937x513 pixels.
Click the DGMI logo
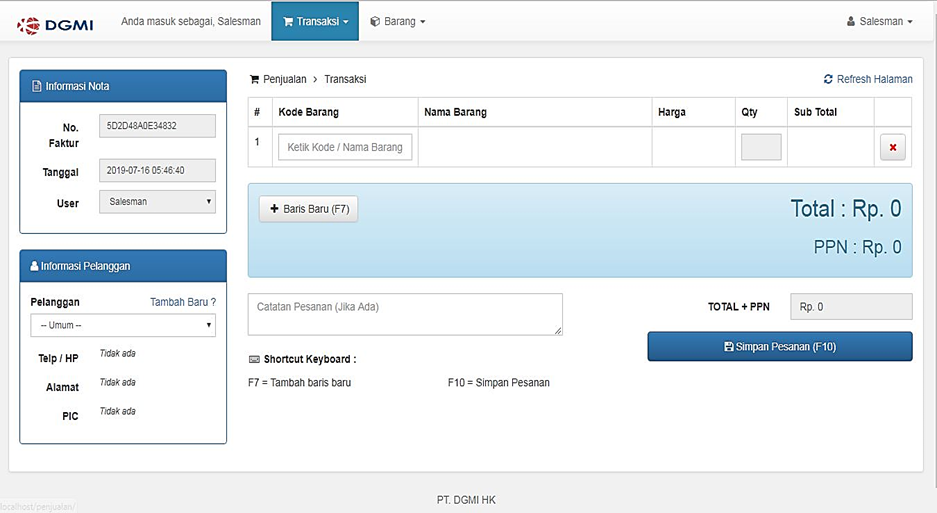[55, 25]
